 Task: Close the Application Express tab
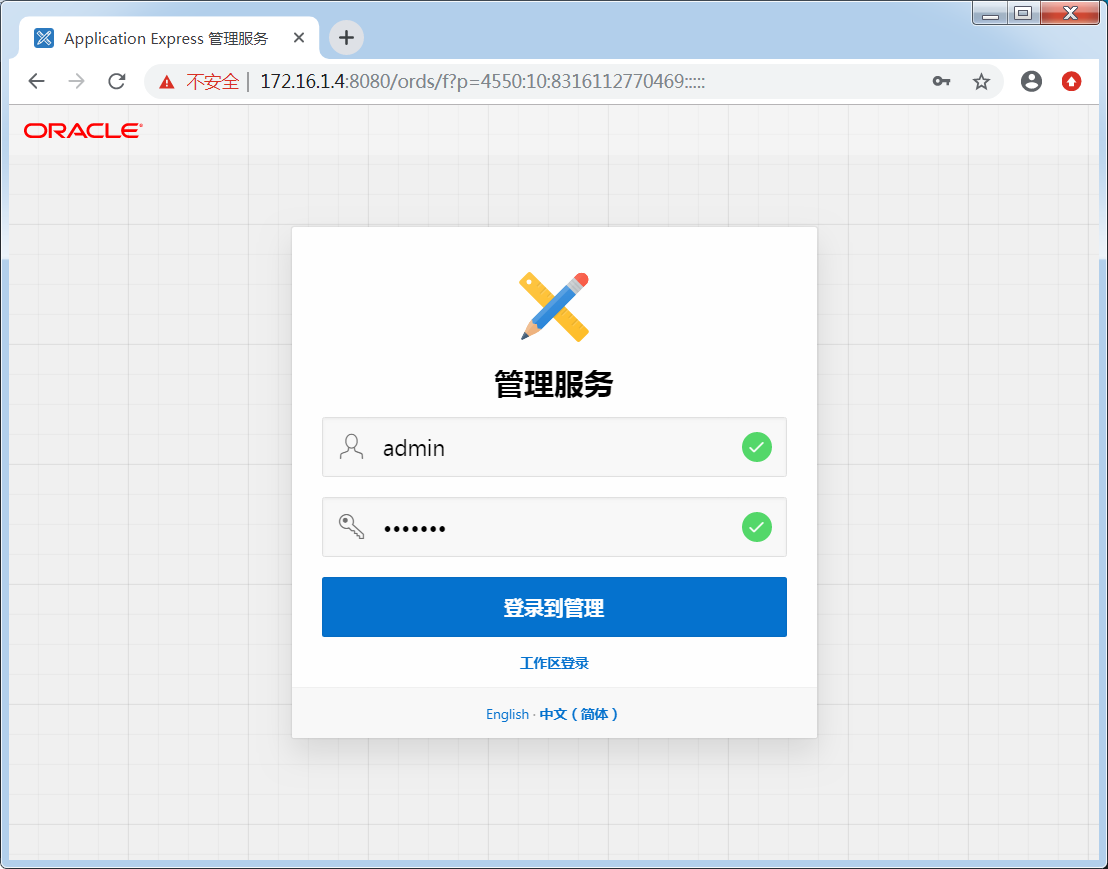click(x=299, y=38)
